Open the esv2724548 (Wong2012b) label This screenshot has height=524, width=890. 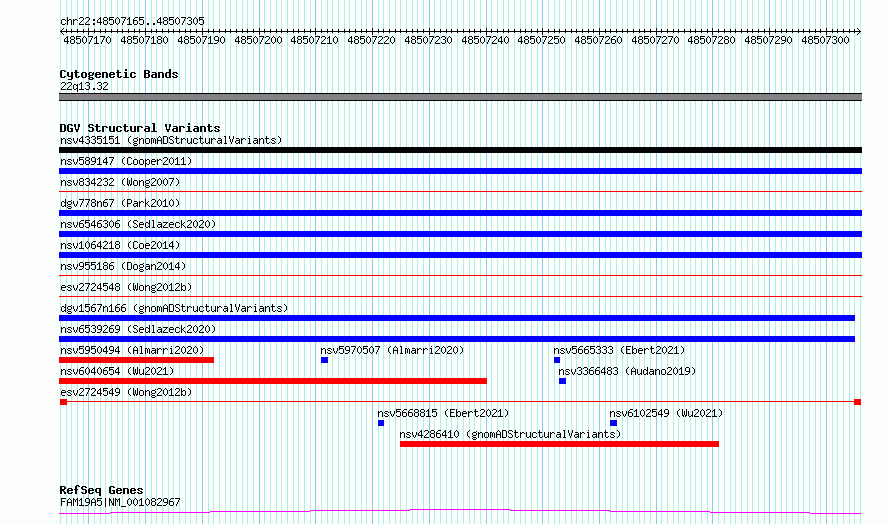pos(126,287)
